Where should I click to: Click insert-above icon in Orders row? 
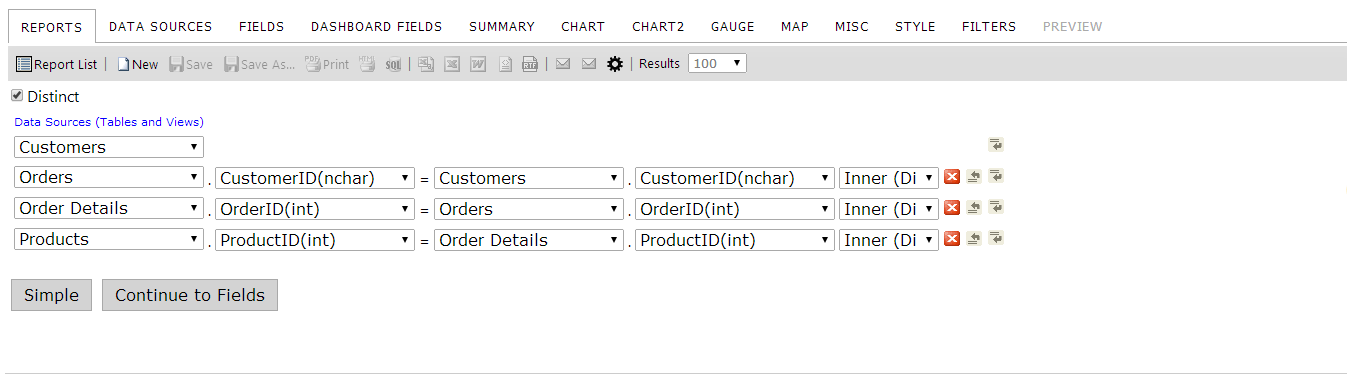pyautogui.click(x=974, y=177)
